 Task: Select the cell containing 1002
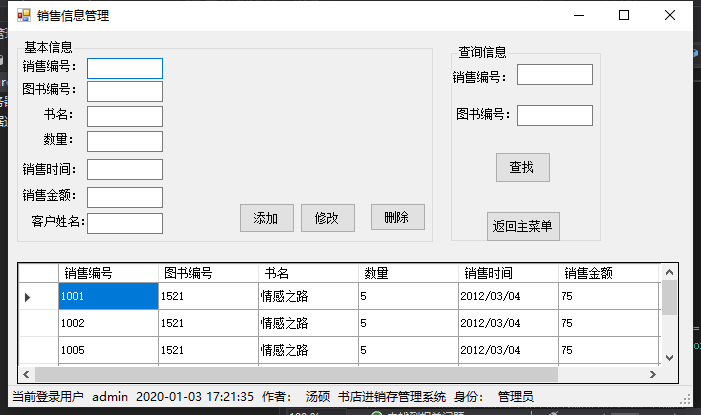(x=109, y=323)
